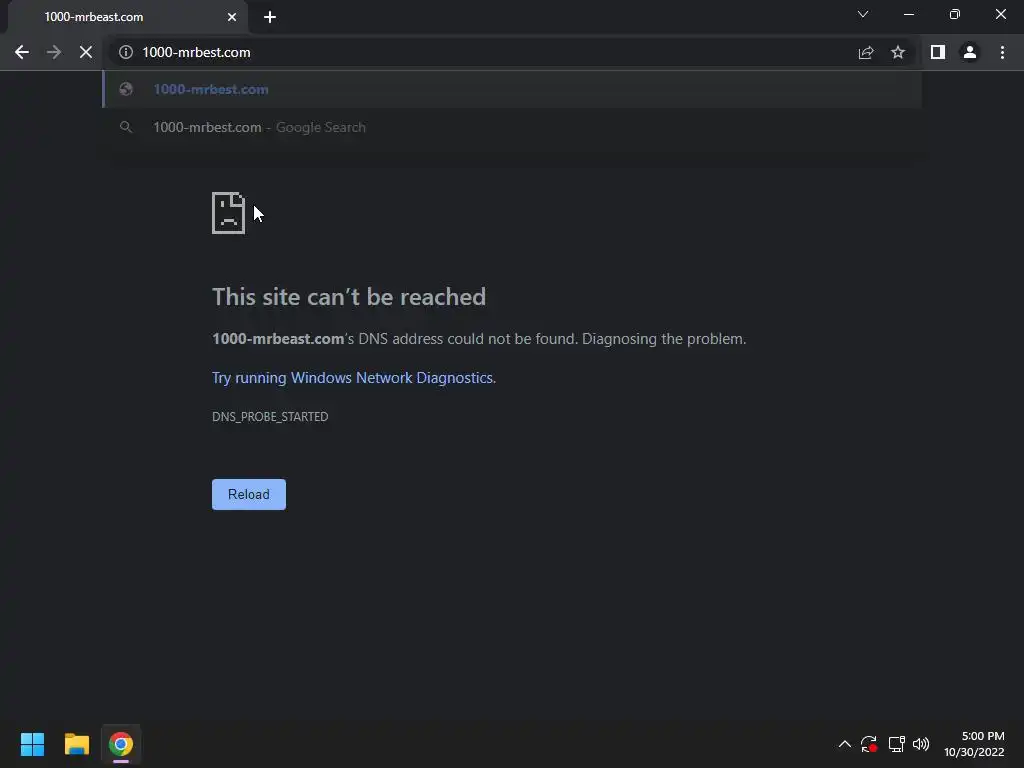The height and width of the screenshot is (768, 1024).
Task: Edit the address bar URL
Action: 483,52
